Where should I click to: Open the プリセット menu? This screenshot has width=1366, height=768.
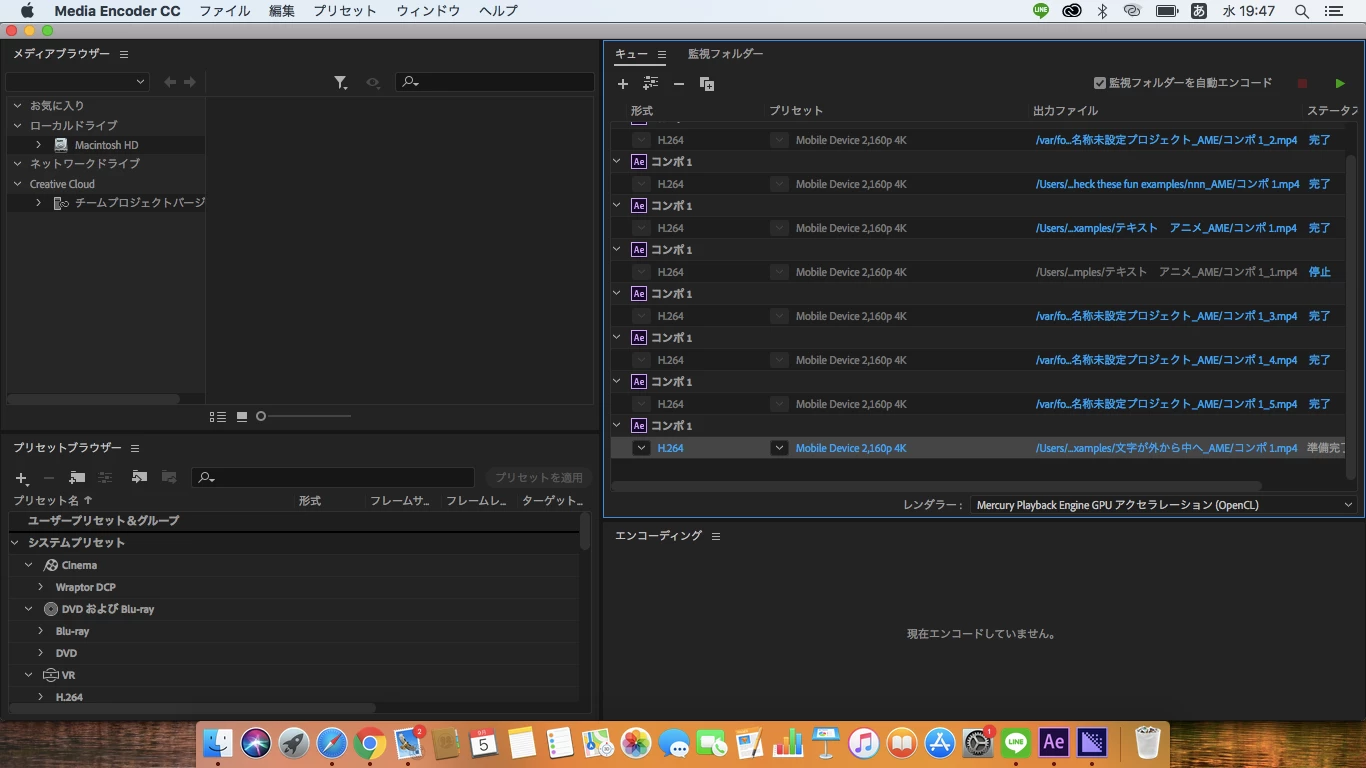tap(345, 11)
